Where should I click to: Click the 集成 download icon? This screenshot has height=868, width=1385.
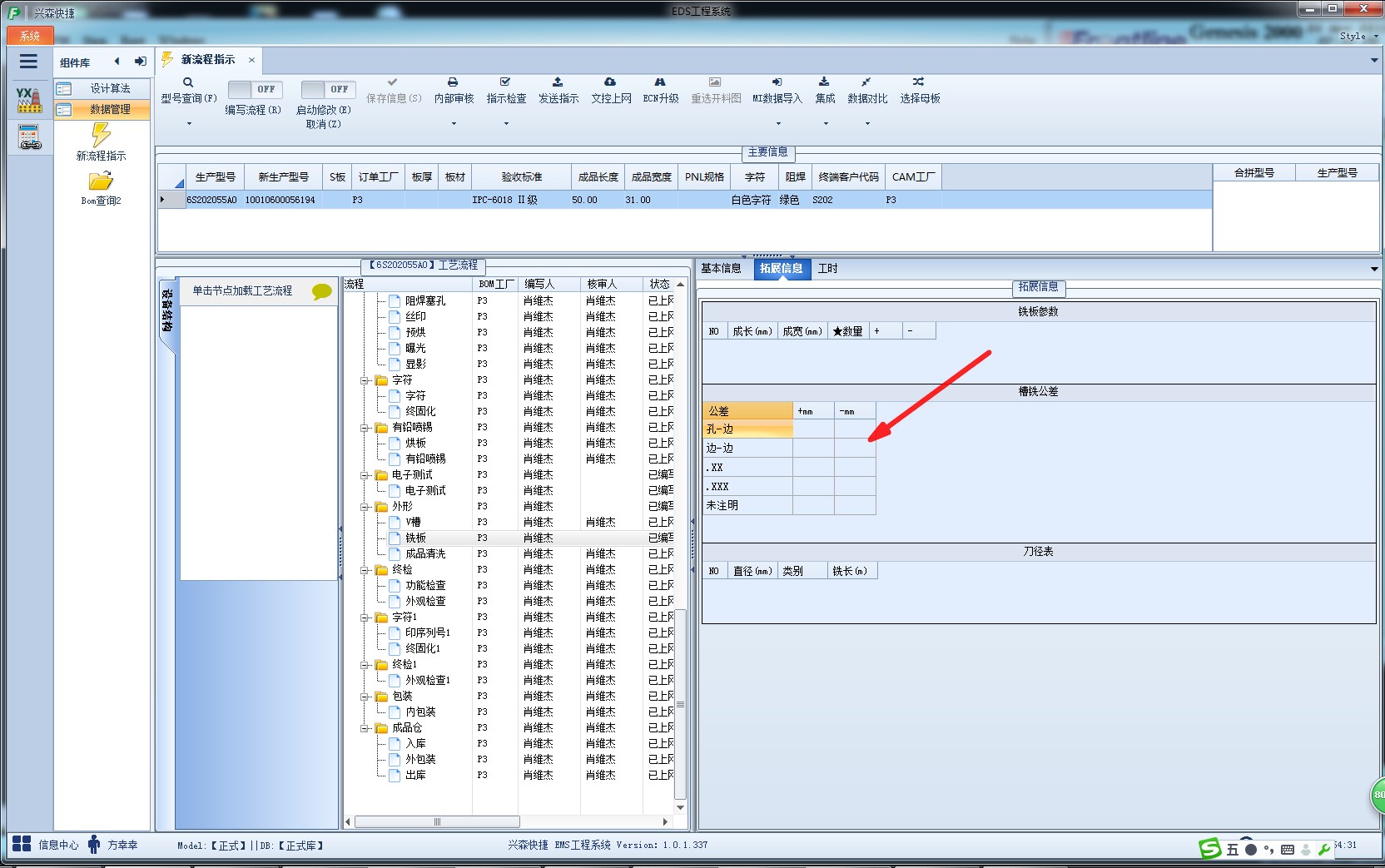(824, 82)
